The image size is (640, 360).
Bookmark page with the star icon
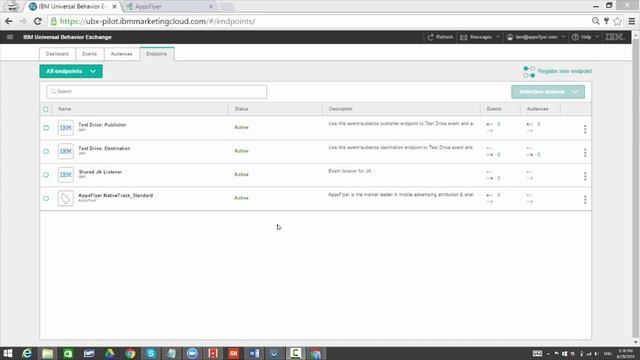point(618,21)
